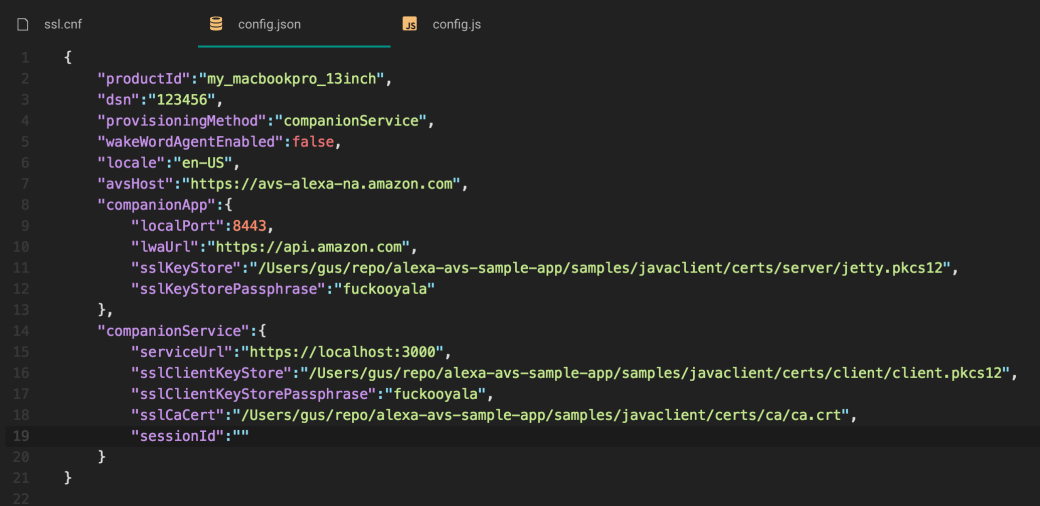Click the "sslClientKeyStorePassphrase" key
Screen dimensions: 1040x506
(x=253, y=394)
